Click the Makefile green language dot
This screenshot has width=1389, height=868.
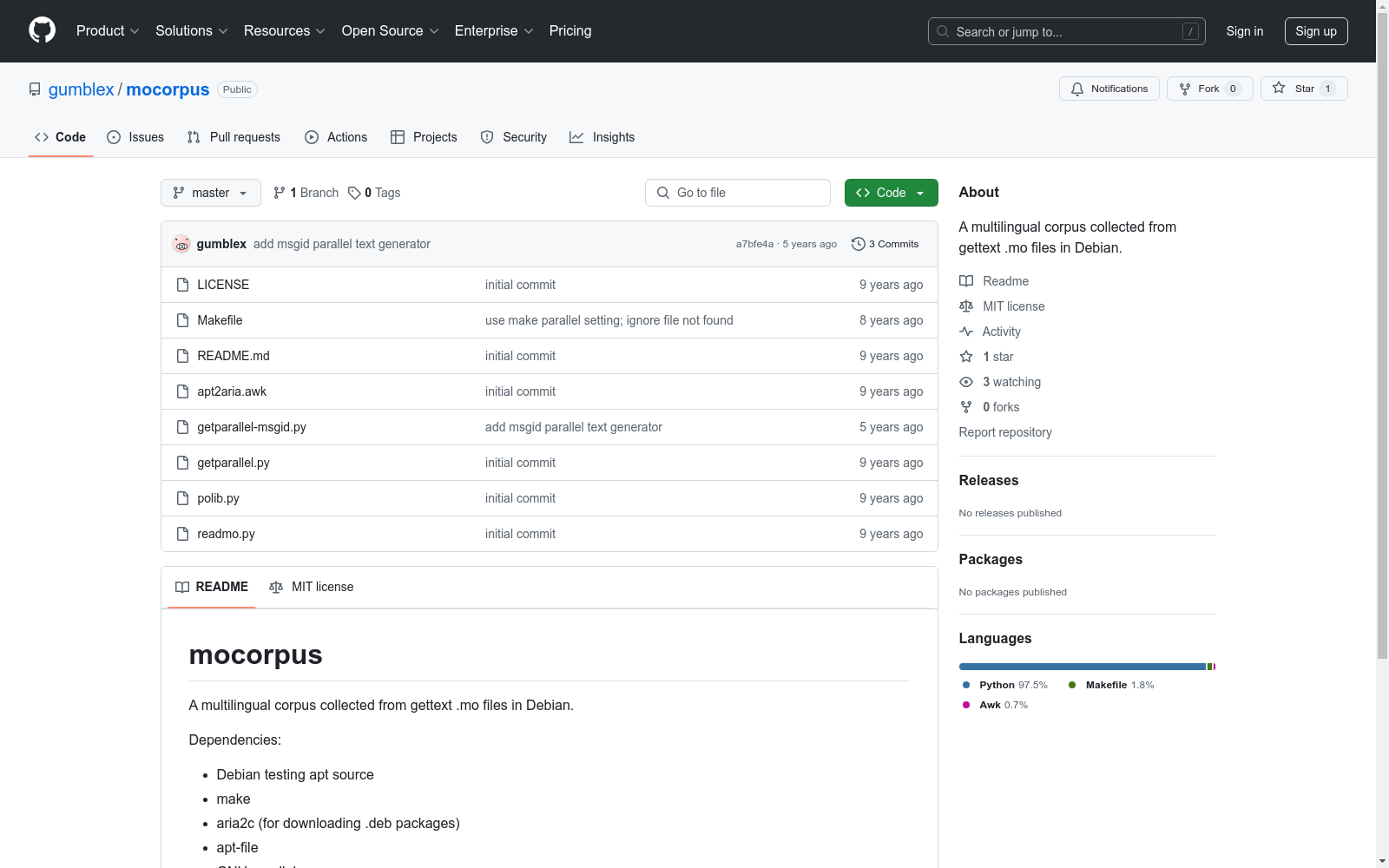1072,685
